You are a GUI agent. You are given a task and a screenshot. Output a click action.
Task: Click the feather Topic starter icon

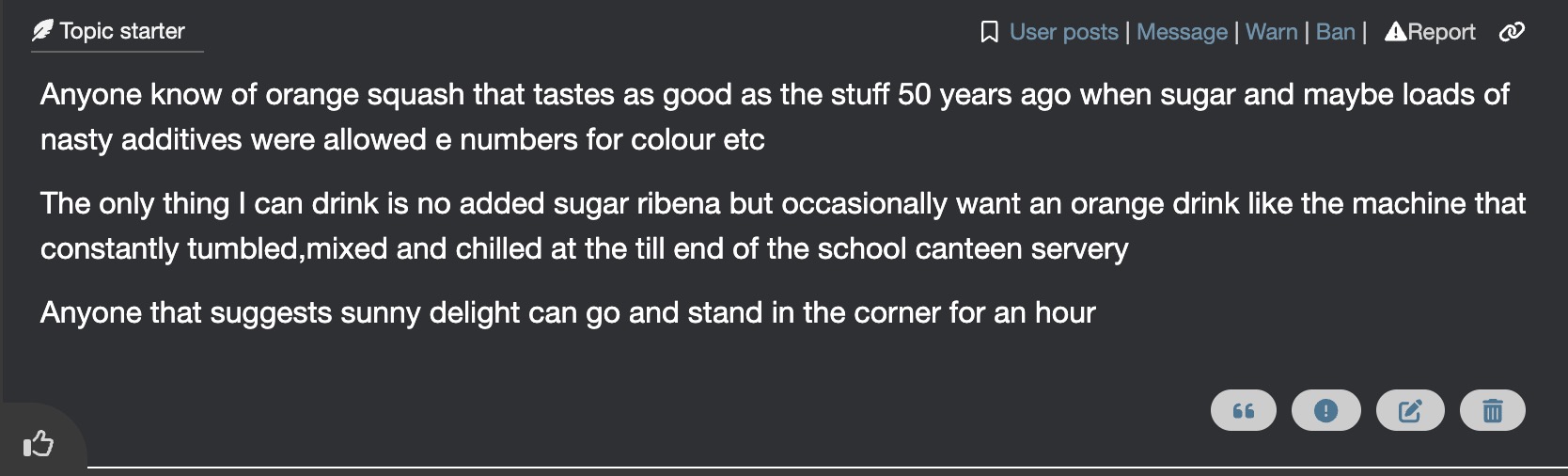[42, 31]
